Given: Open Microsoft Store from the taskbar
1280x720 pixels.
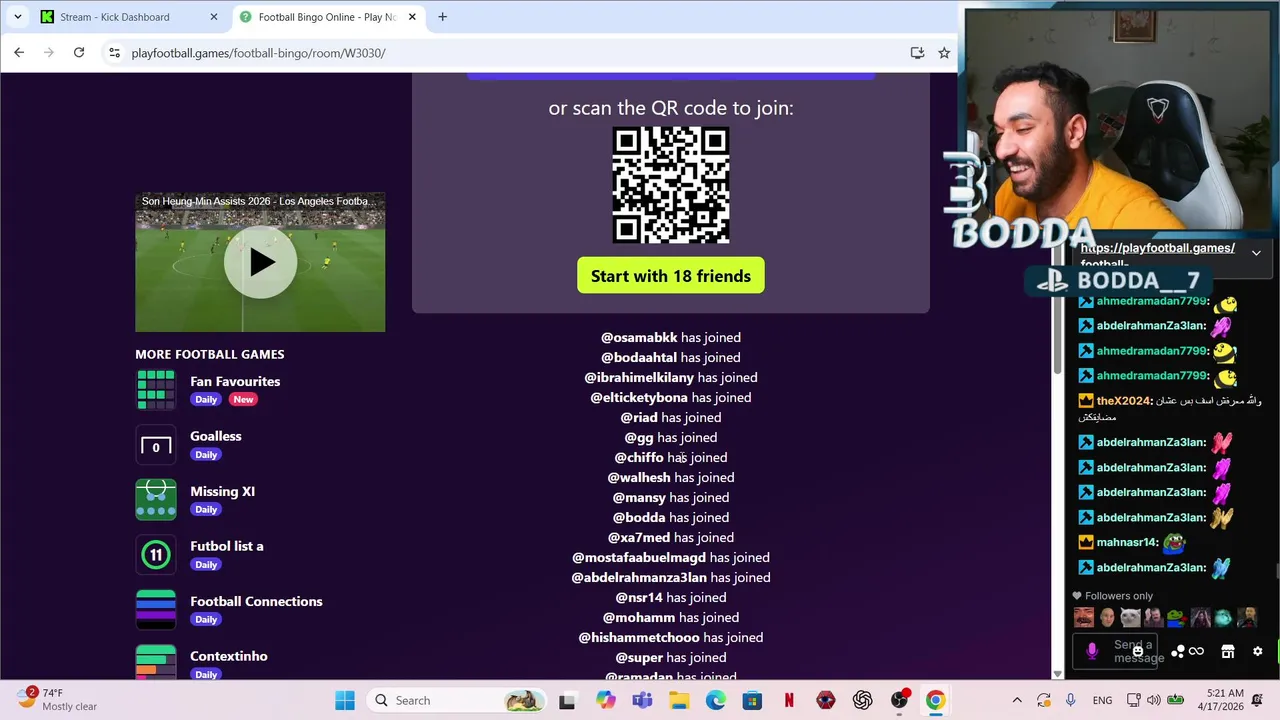Looking at the screenshot, I should tap(752, 700).
